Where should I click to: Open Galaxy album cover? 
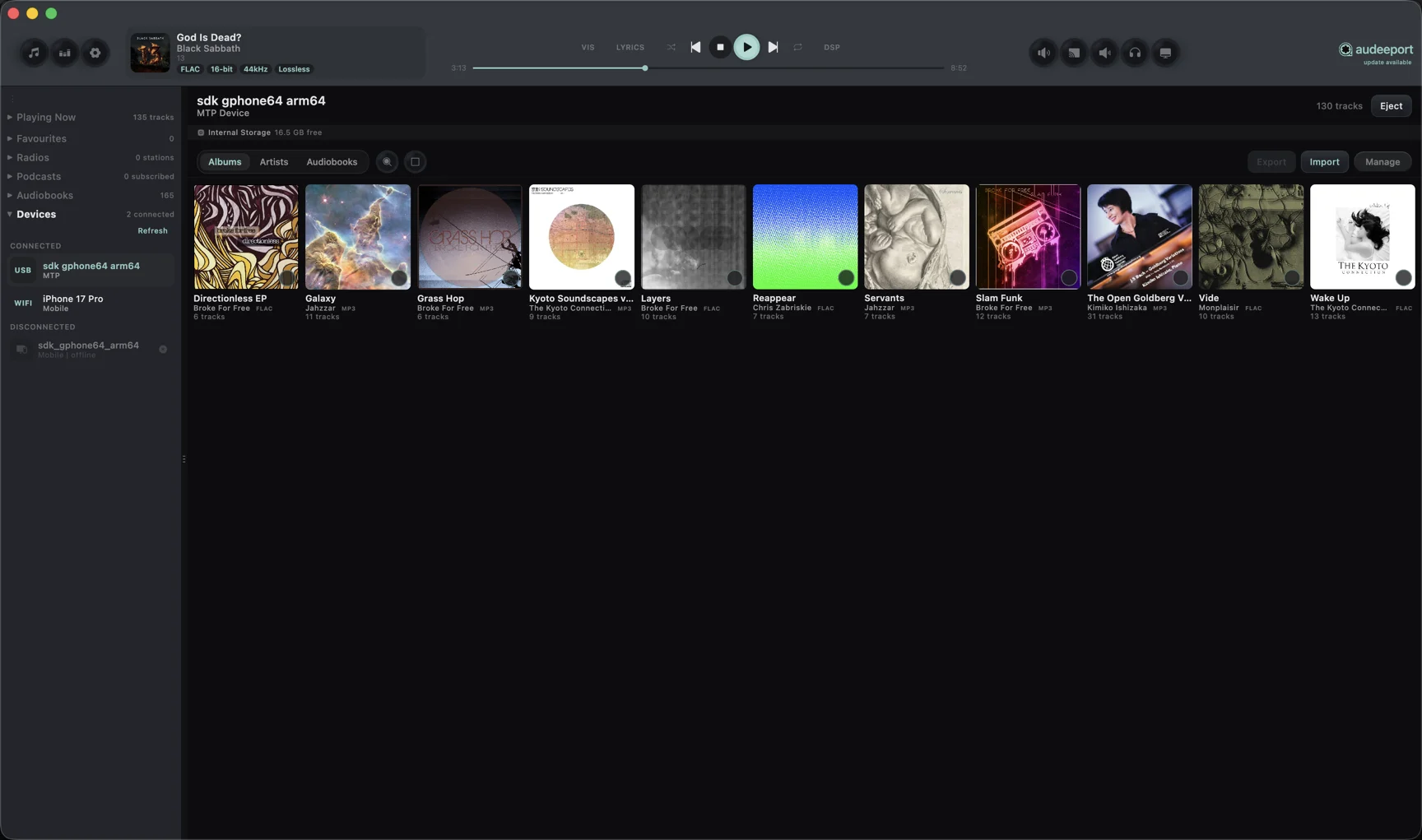[x=357, y=237]
